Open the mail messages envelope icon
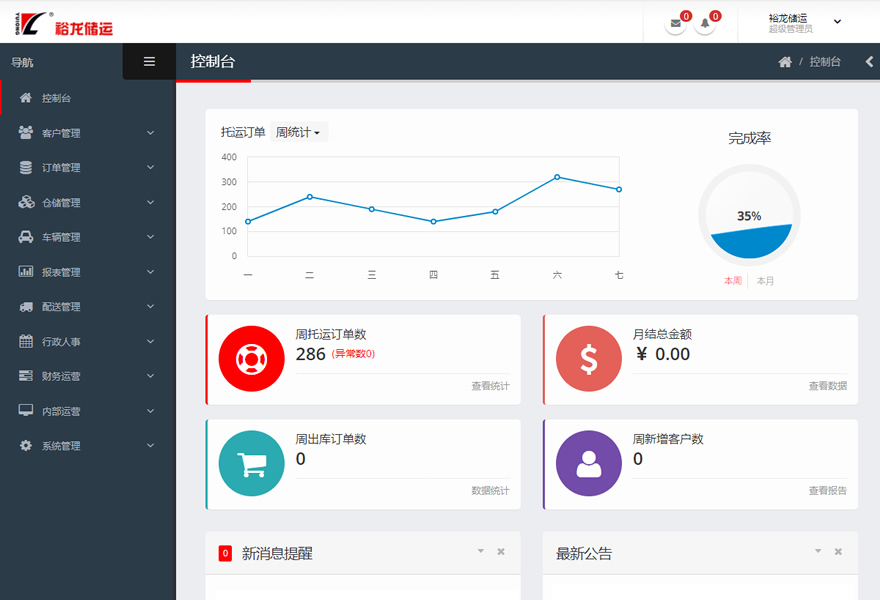The image size is (880, 600). click(x=675, y=24)
